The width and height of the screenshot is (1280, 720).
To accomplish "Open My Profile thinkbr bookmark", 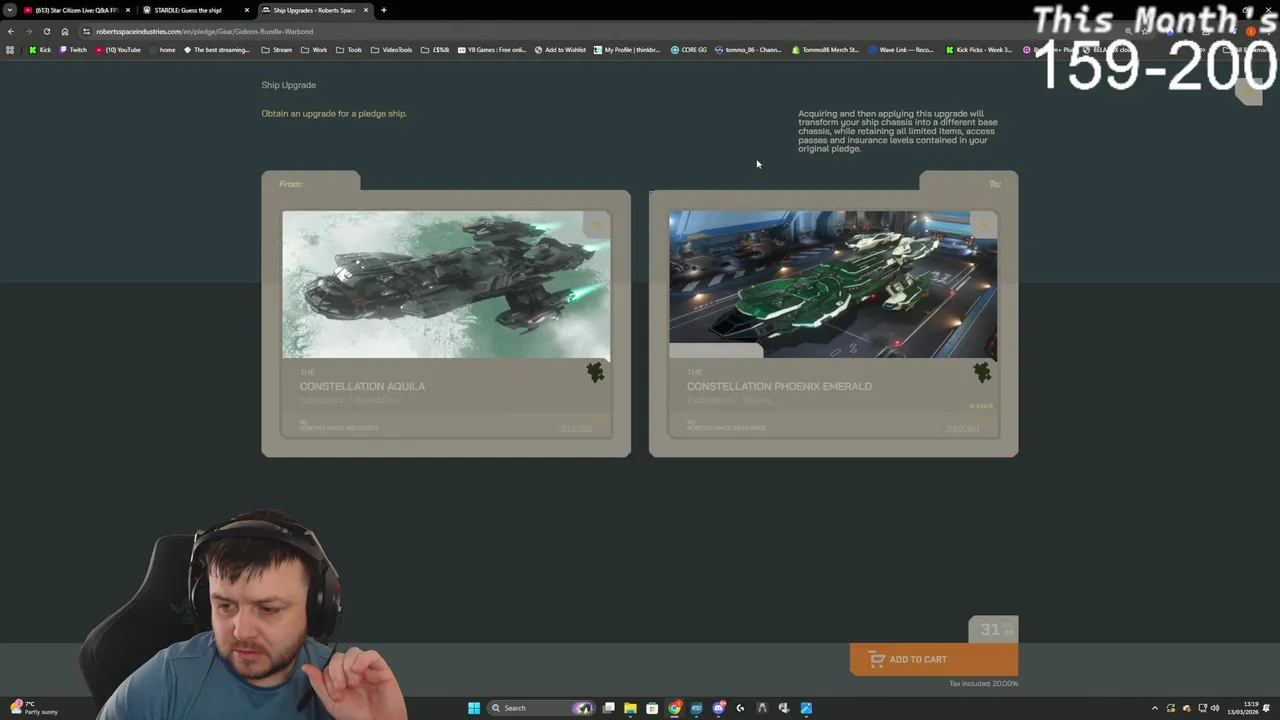I will point(627,50).
